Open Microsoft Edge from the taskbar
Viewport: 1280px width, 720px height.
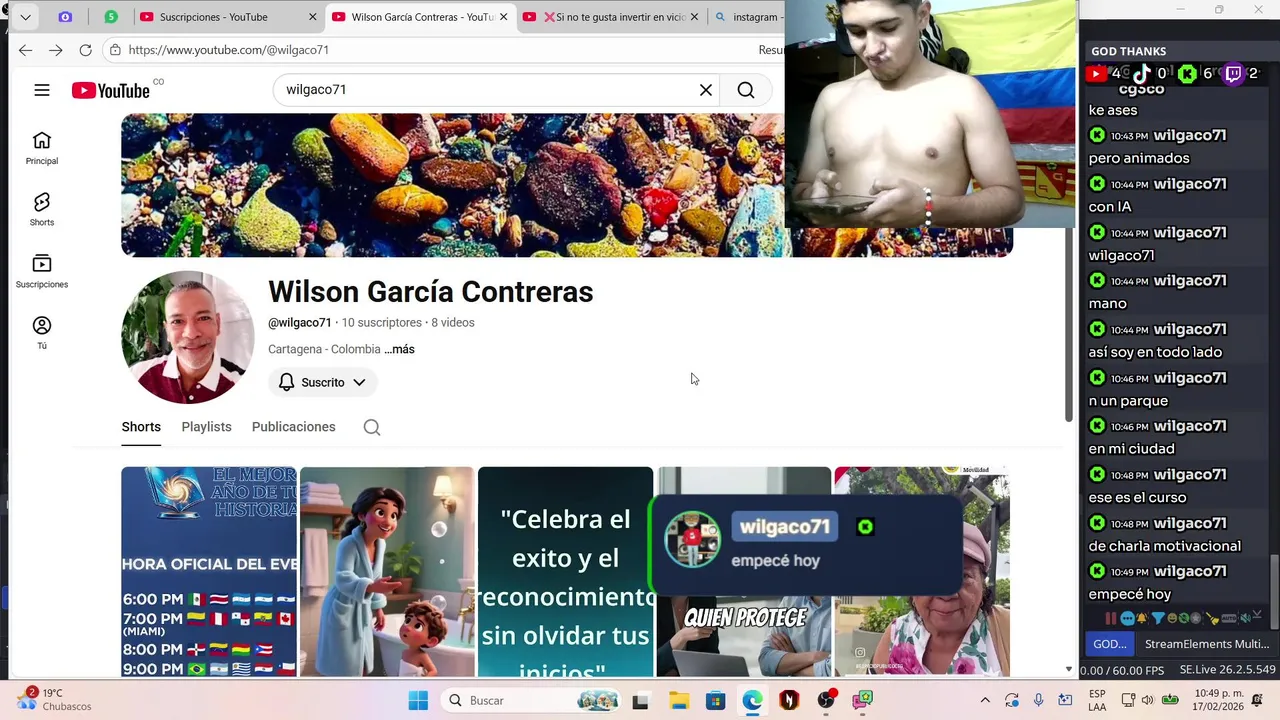[x=752, y=700]
